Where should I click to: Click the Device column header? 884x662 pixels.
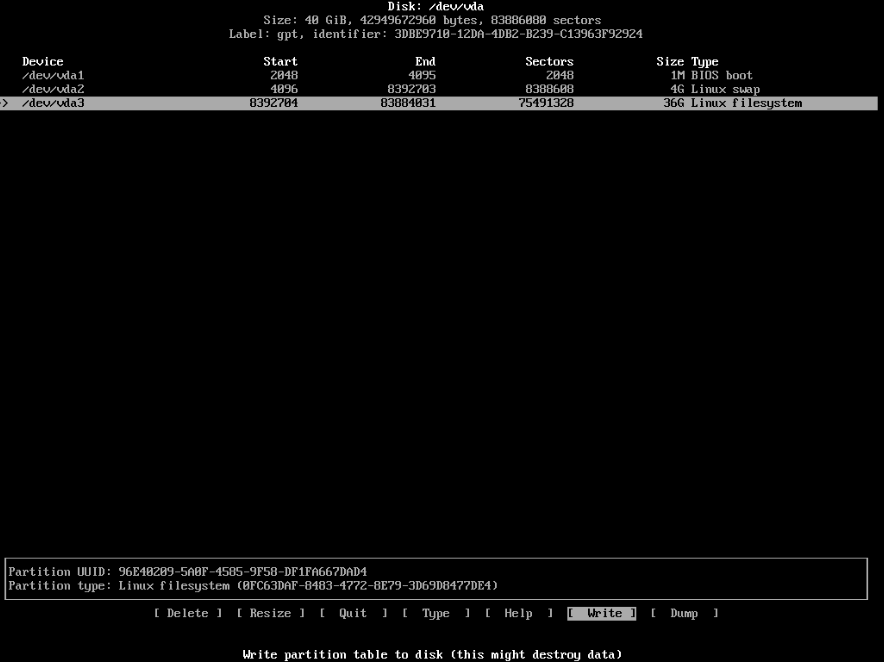tap(43, 61)
